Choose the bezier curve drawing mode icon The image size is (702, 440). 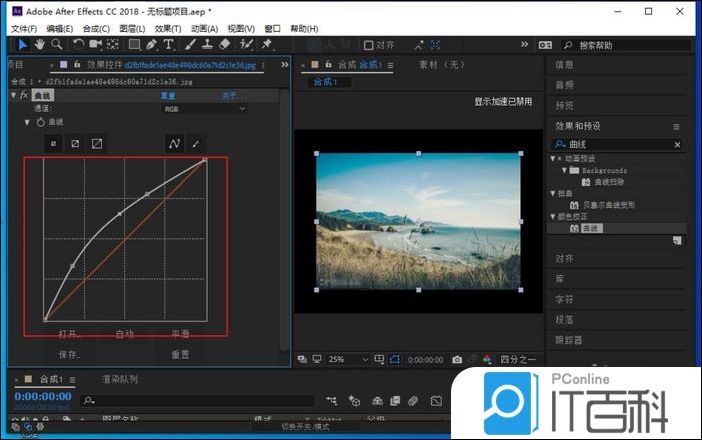point(174,143)
